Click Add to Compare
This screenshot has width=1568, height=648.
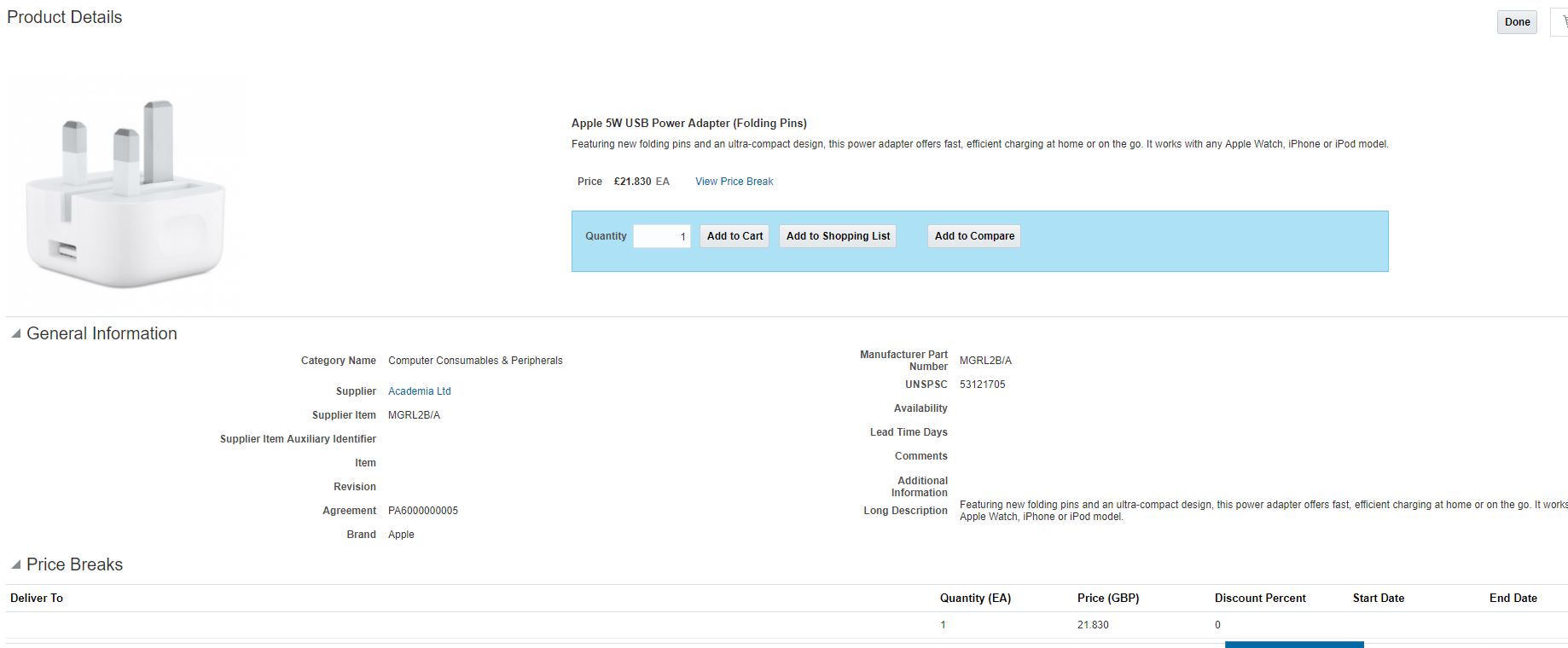coord(974,236)
